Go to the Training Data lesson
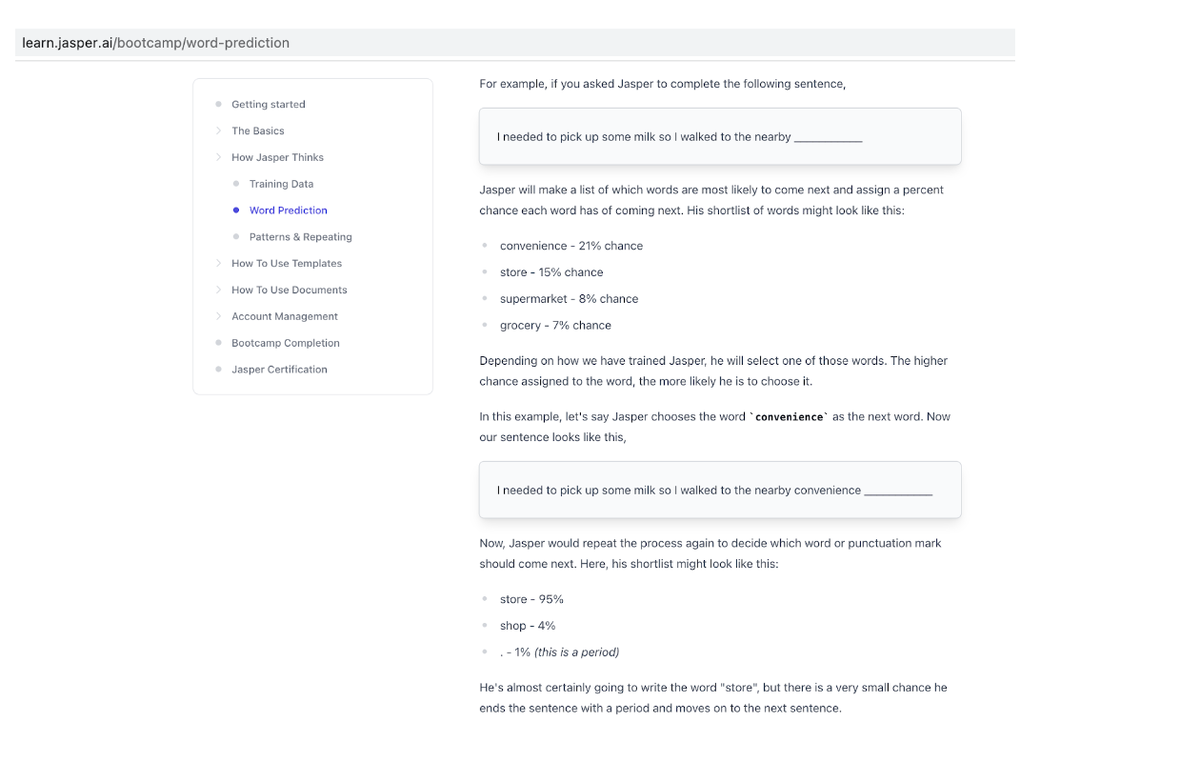The width and height of the screenshot is (1200, 762). click(x=281, y=184)
